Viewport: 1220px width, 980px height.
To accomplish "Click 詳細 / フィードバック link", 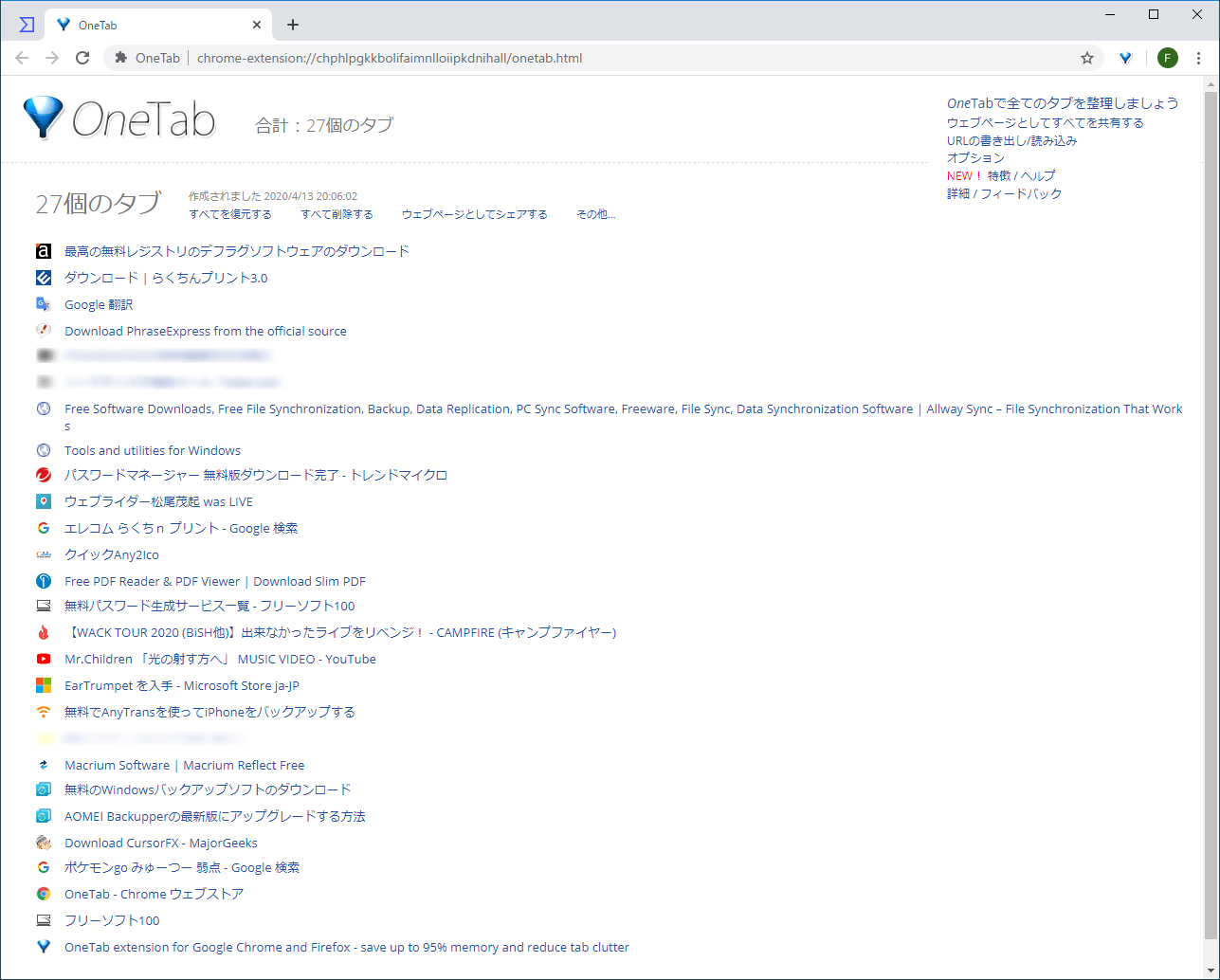I will (x=1004, y=193).
